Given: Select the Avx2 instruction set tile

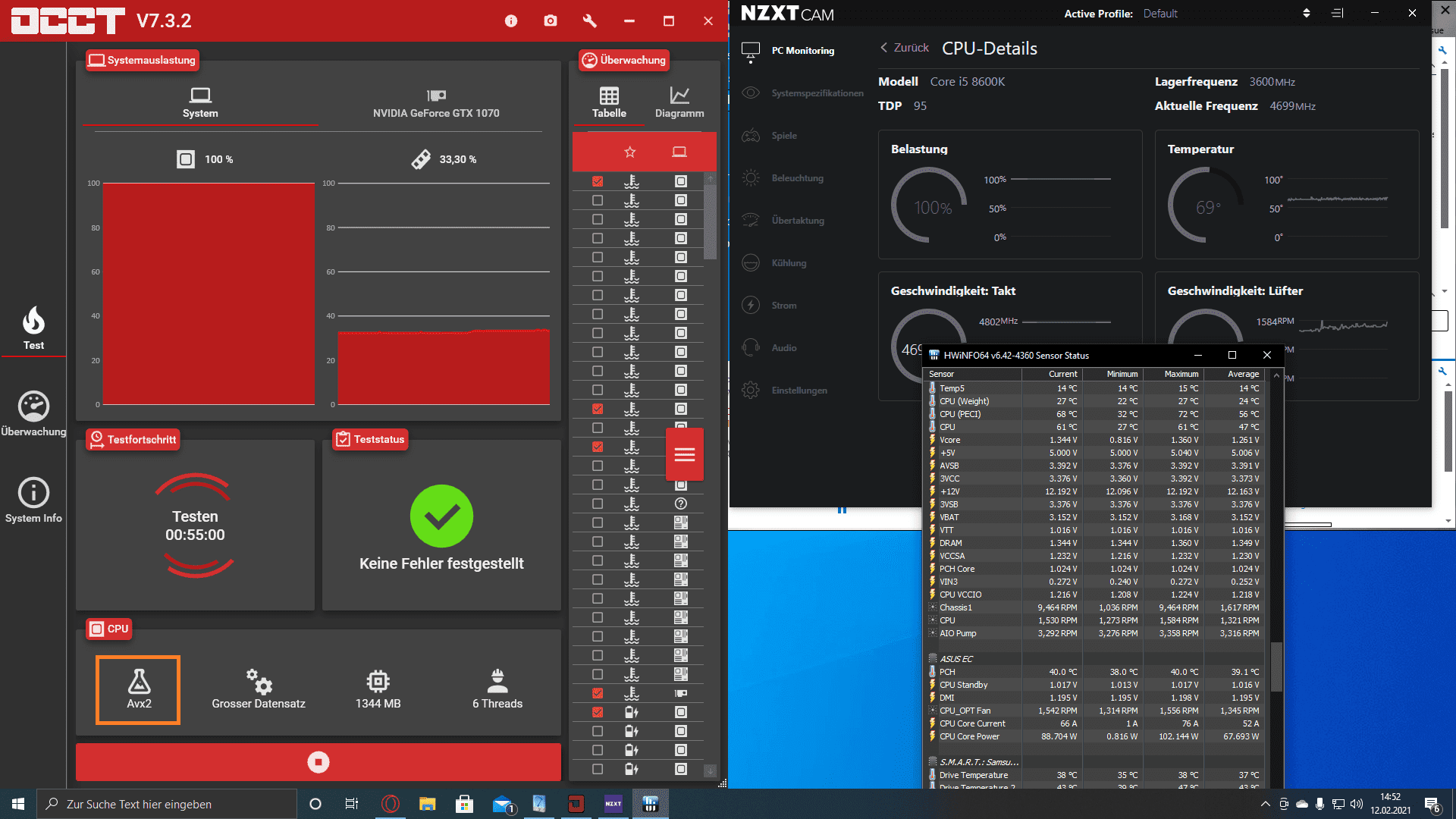Looking at the screenshot, I should pyautogui.click(x=138, y=689).
